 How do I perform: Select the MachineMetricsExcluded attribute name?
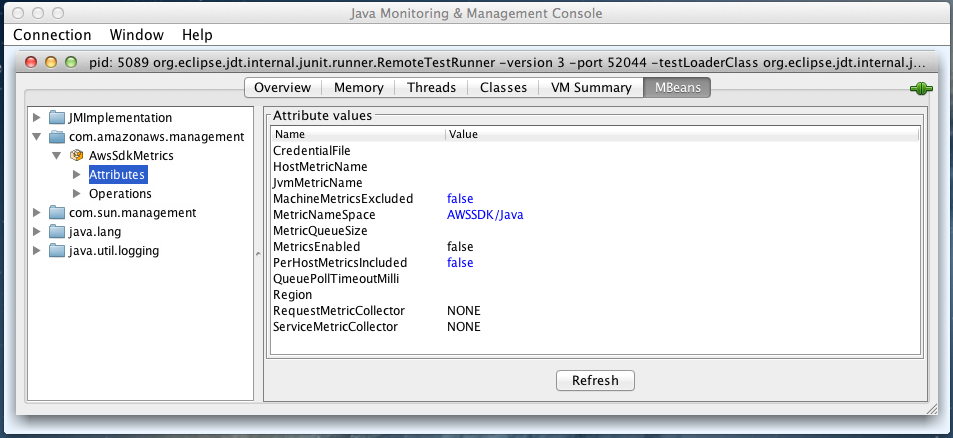click(343, 199)
